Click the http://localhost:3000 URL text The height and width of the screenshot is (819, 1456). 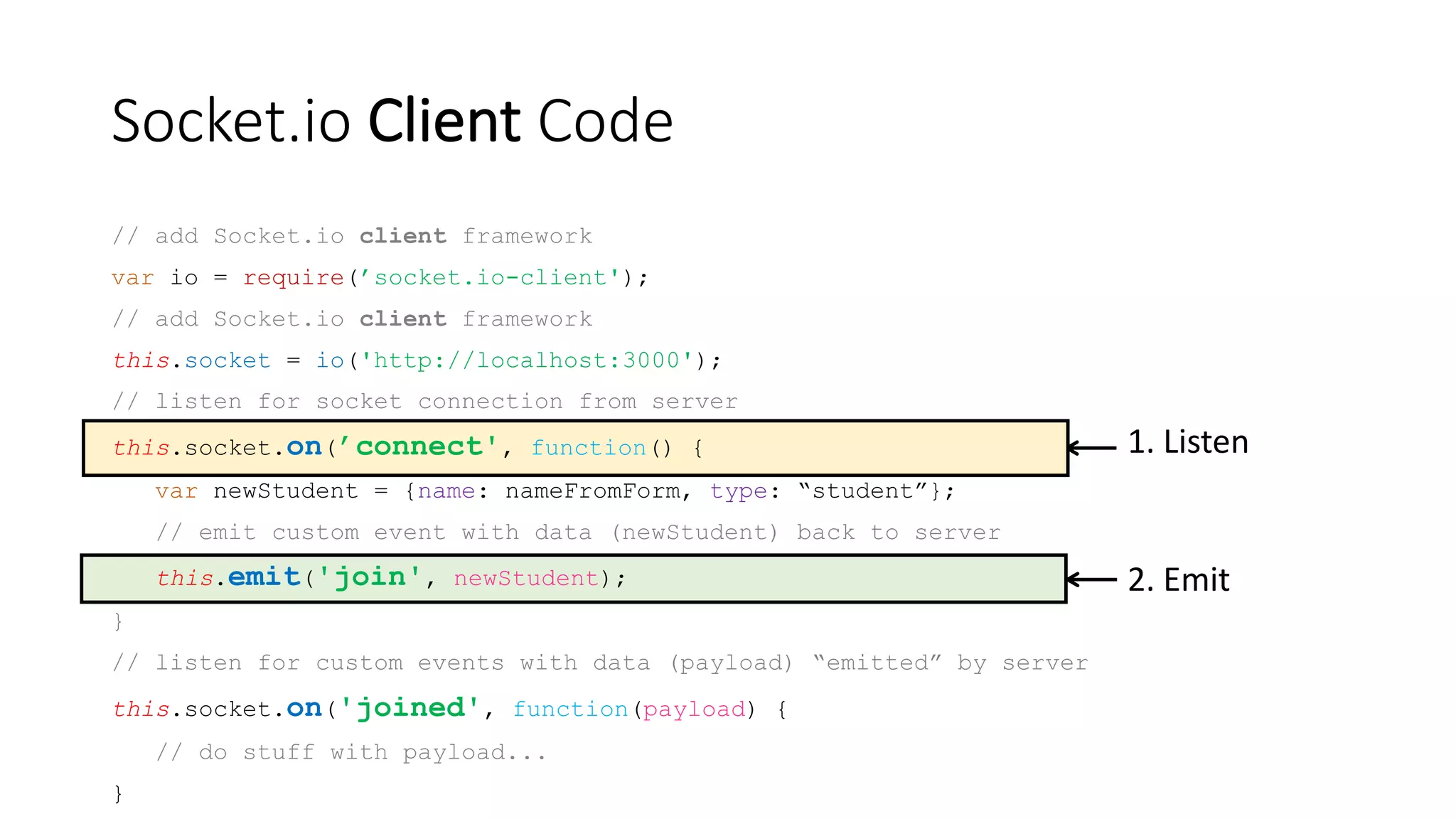point(526,360)
